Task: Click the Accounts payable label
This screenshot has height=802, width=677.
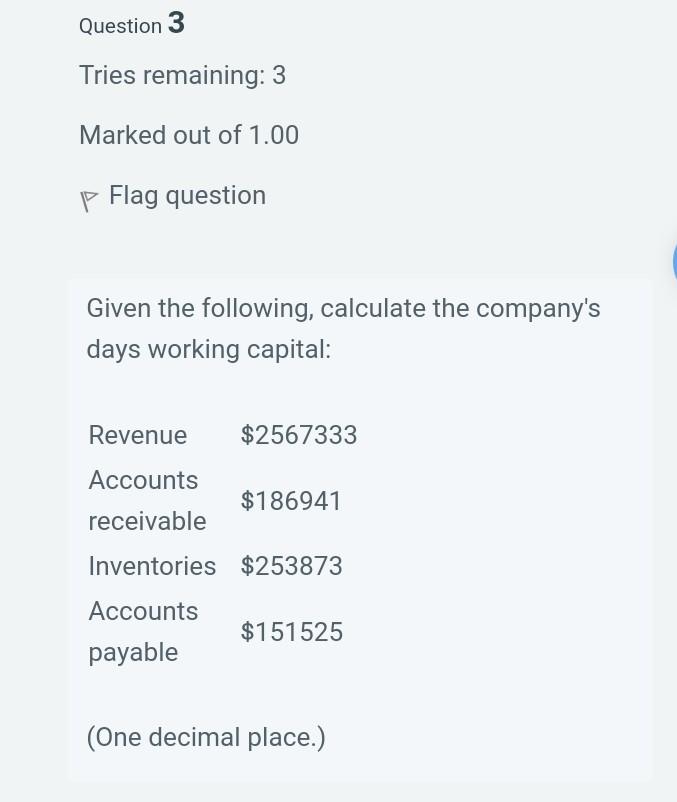Action: point(143,631)
